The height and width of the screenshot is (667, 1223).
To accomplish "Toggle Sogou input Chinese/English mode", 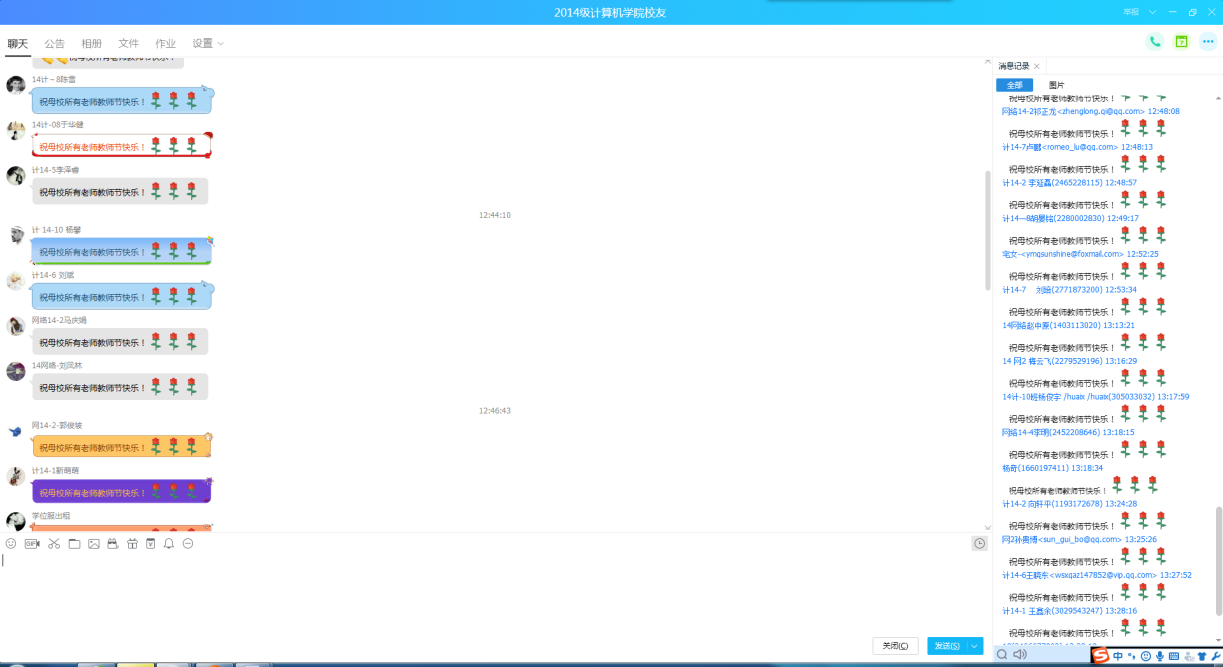I will coord(1118,656).
